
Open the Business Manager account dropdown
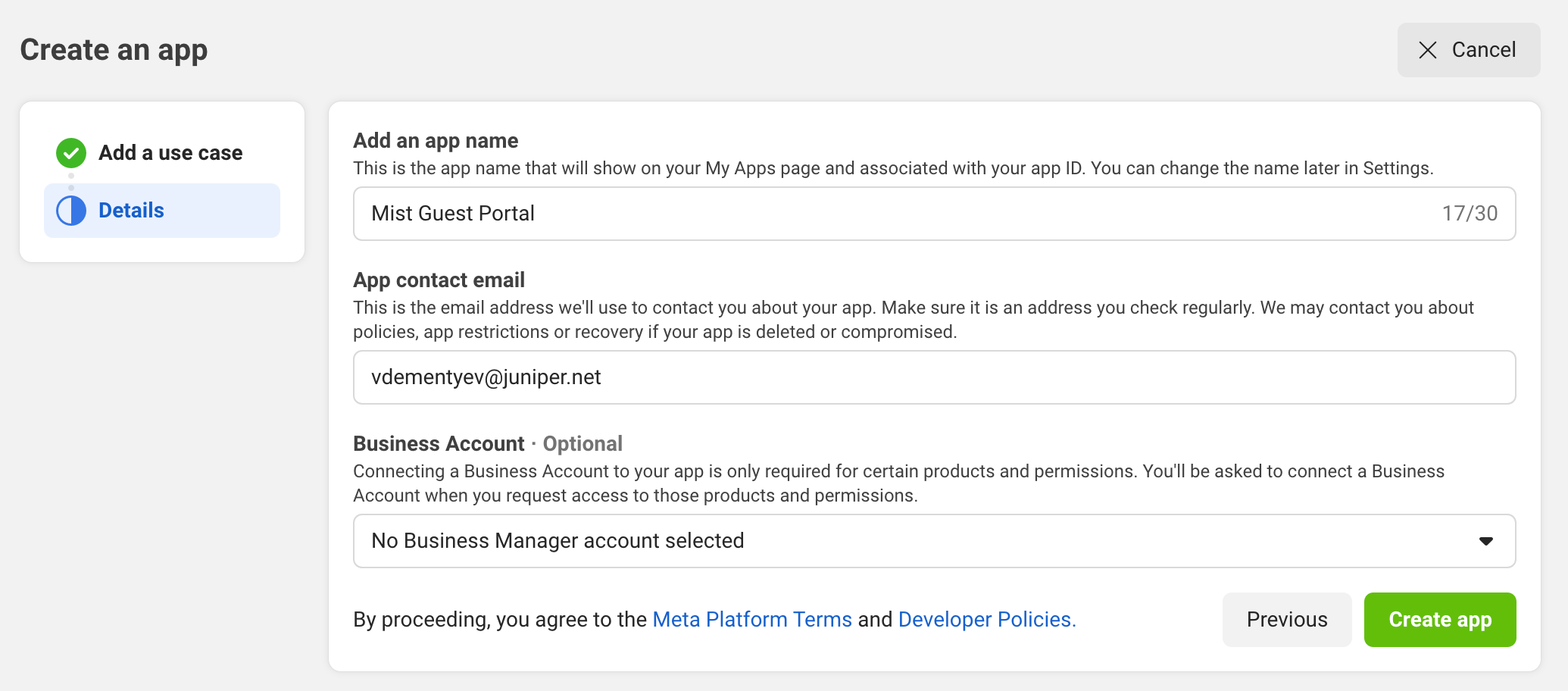(x=933, y=541)
